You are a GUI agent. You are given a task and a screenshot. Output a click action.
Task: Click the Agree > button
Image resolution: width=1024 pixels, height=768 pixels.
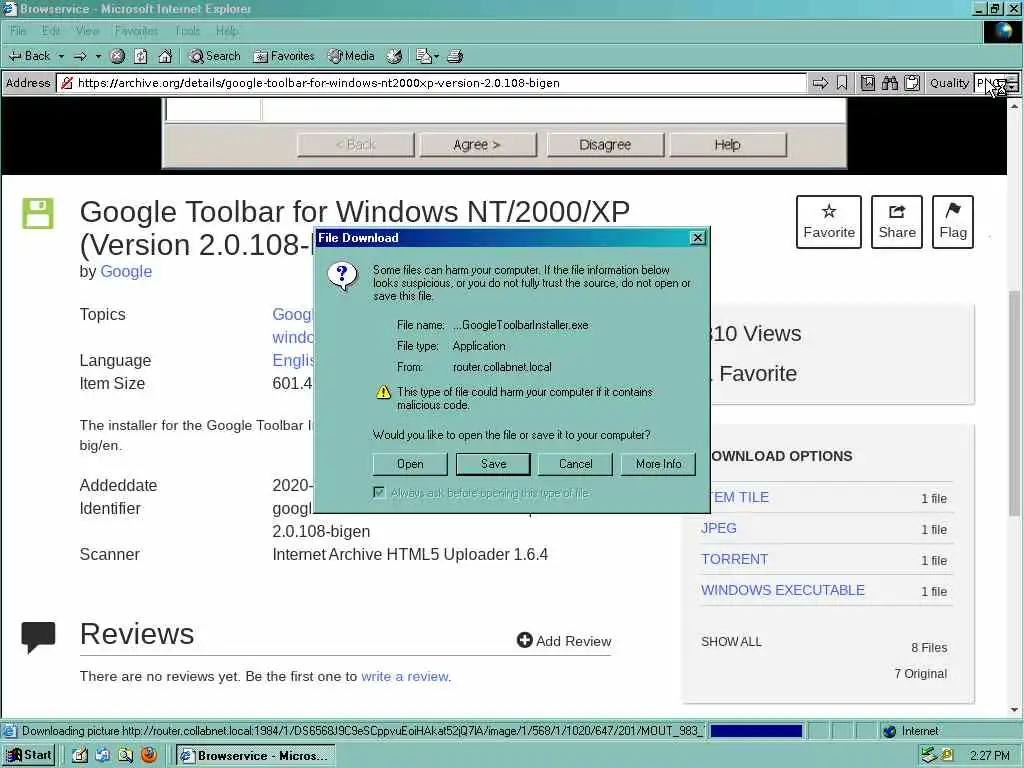(x=477, y=144)
